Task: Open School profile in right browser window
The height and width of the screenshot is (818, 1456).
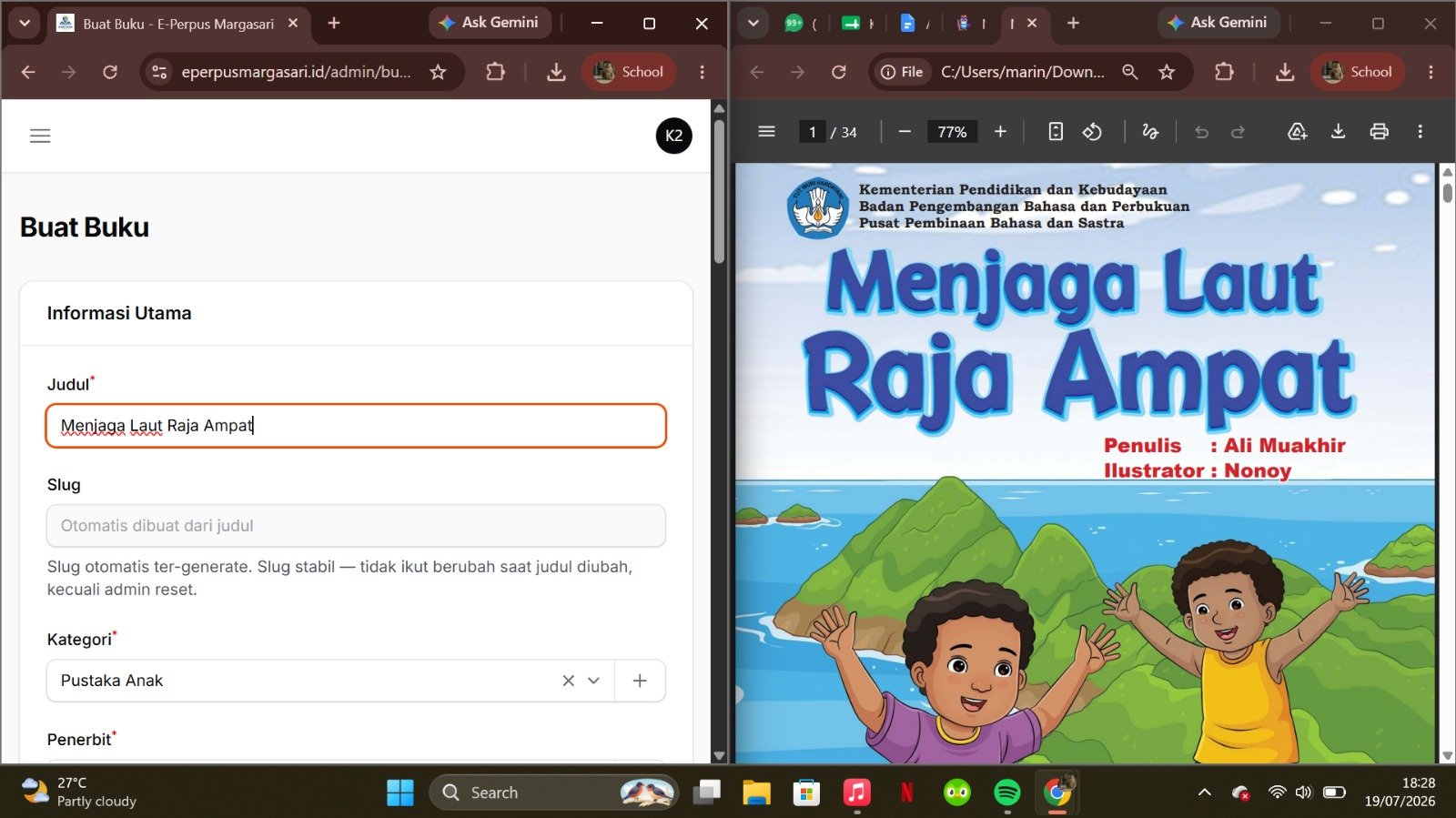Action: pos(1357,72)
